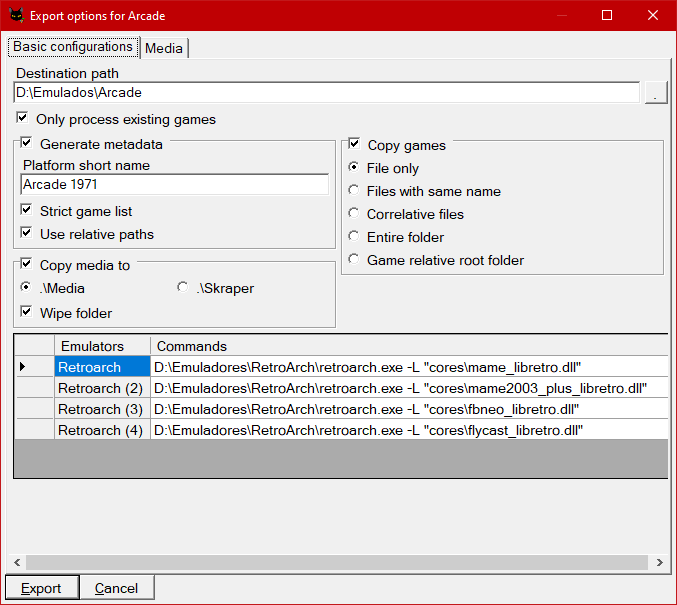This screenshot has width=677, height=605.
Task: Click the mame2003_plus_libretro.dll command cell
Action: tap(409, 388)
